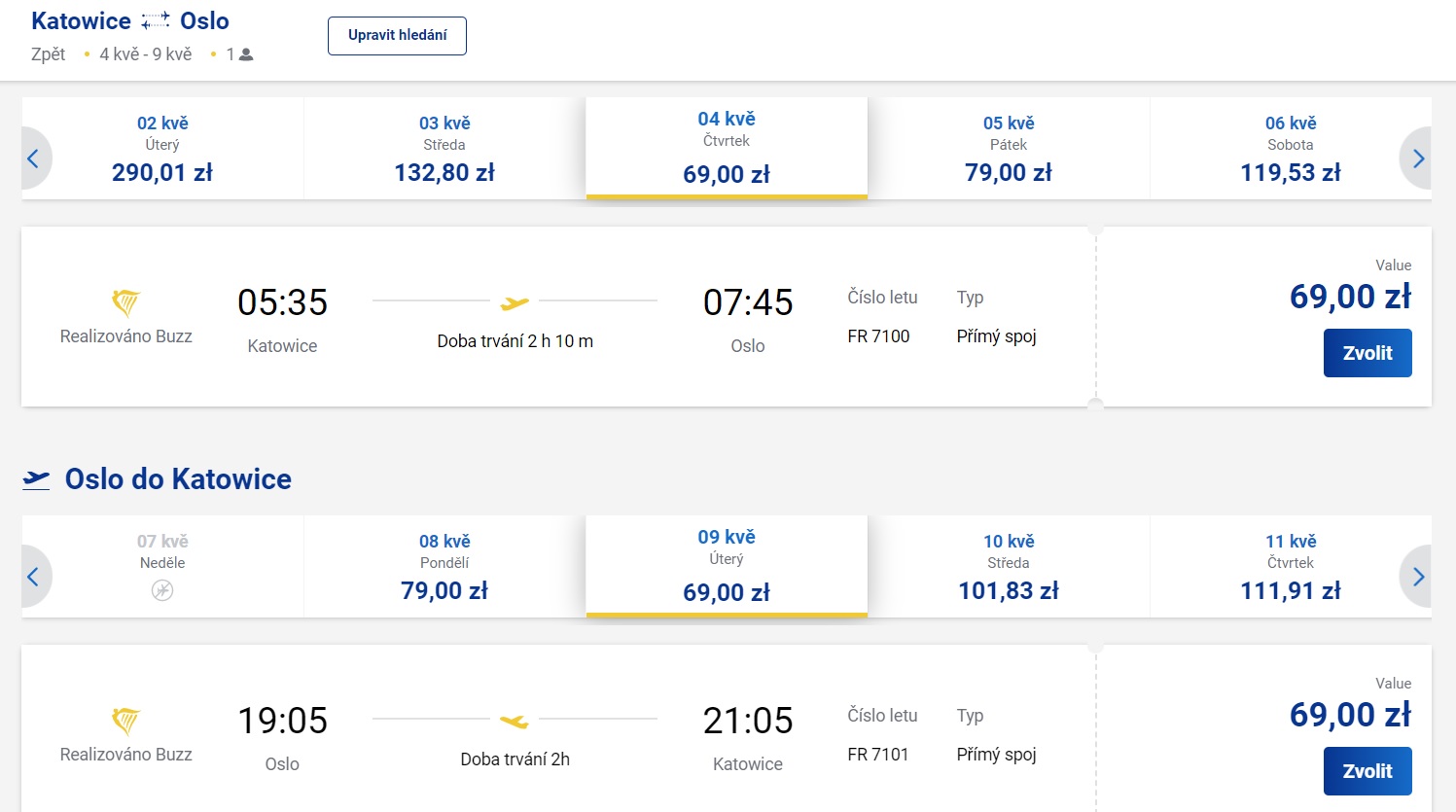This screenshot has height=812, width=1456.
Task: Click the Ryanair harp logo on flight FR 7101
Action: pyautogui.click(x=125, y=721)
